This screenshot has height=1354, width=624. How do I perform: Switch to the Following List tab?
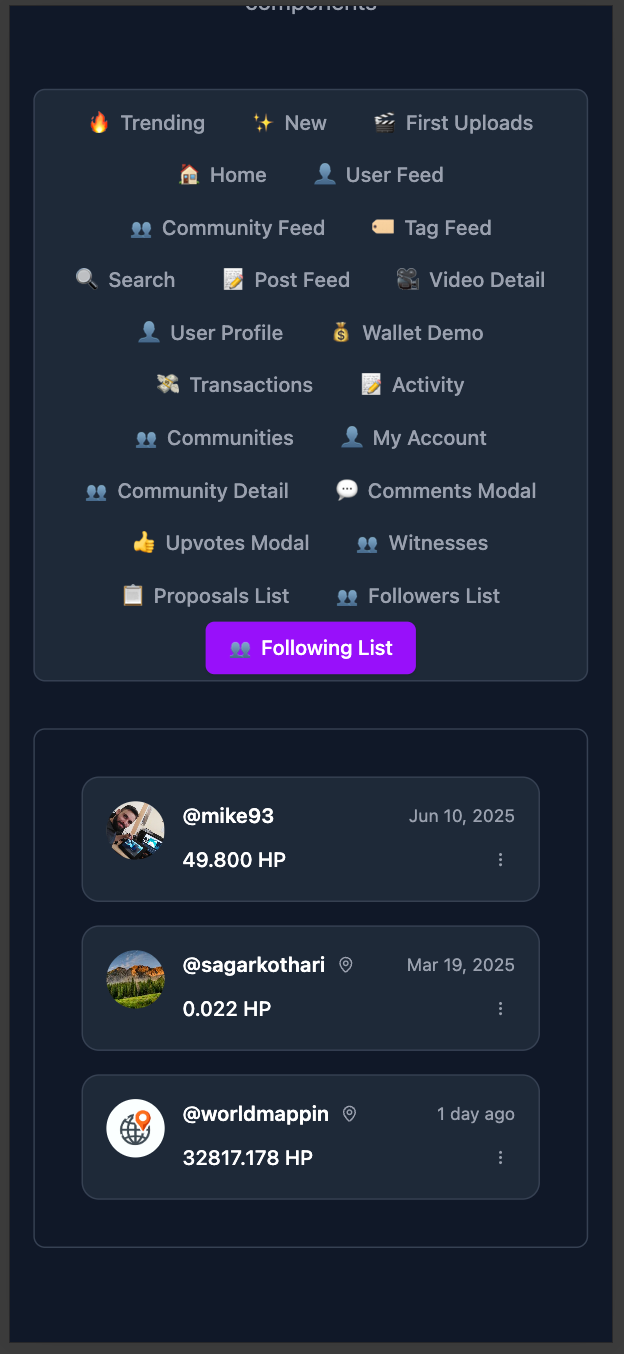311,648
